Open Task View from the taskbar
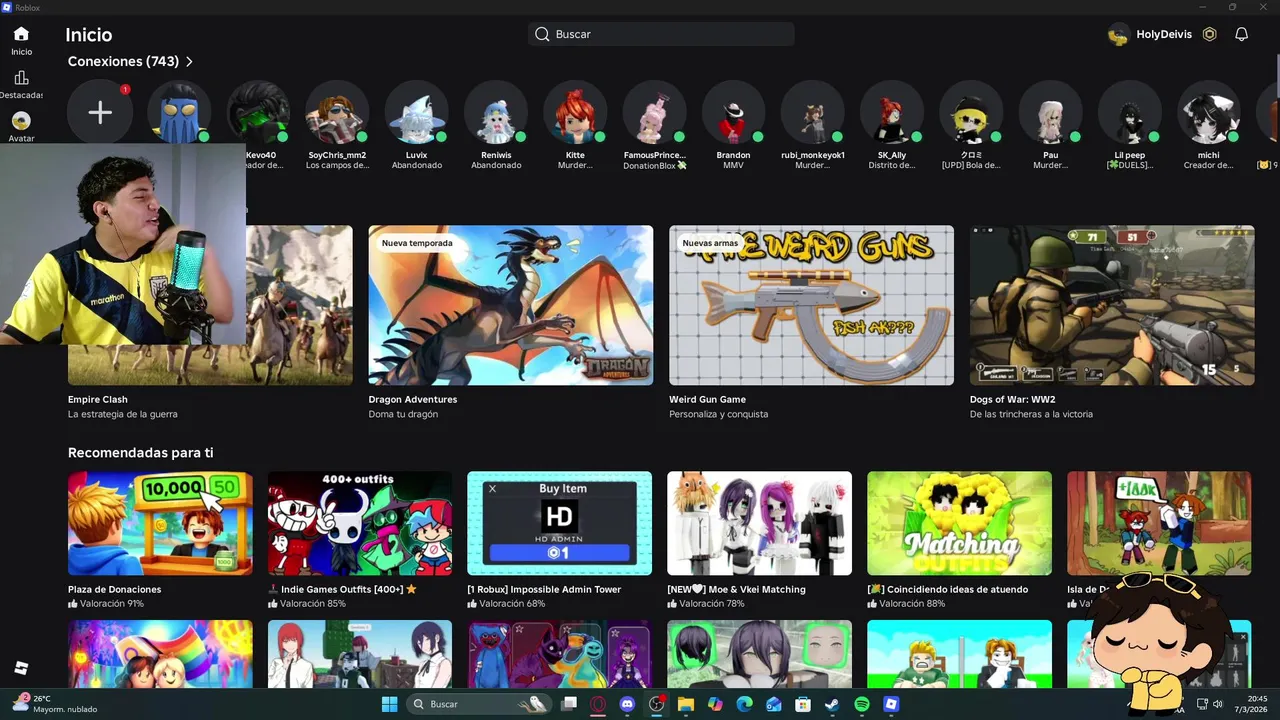1280x720 pixels. pyautogui.click(x=569, y=704)
